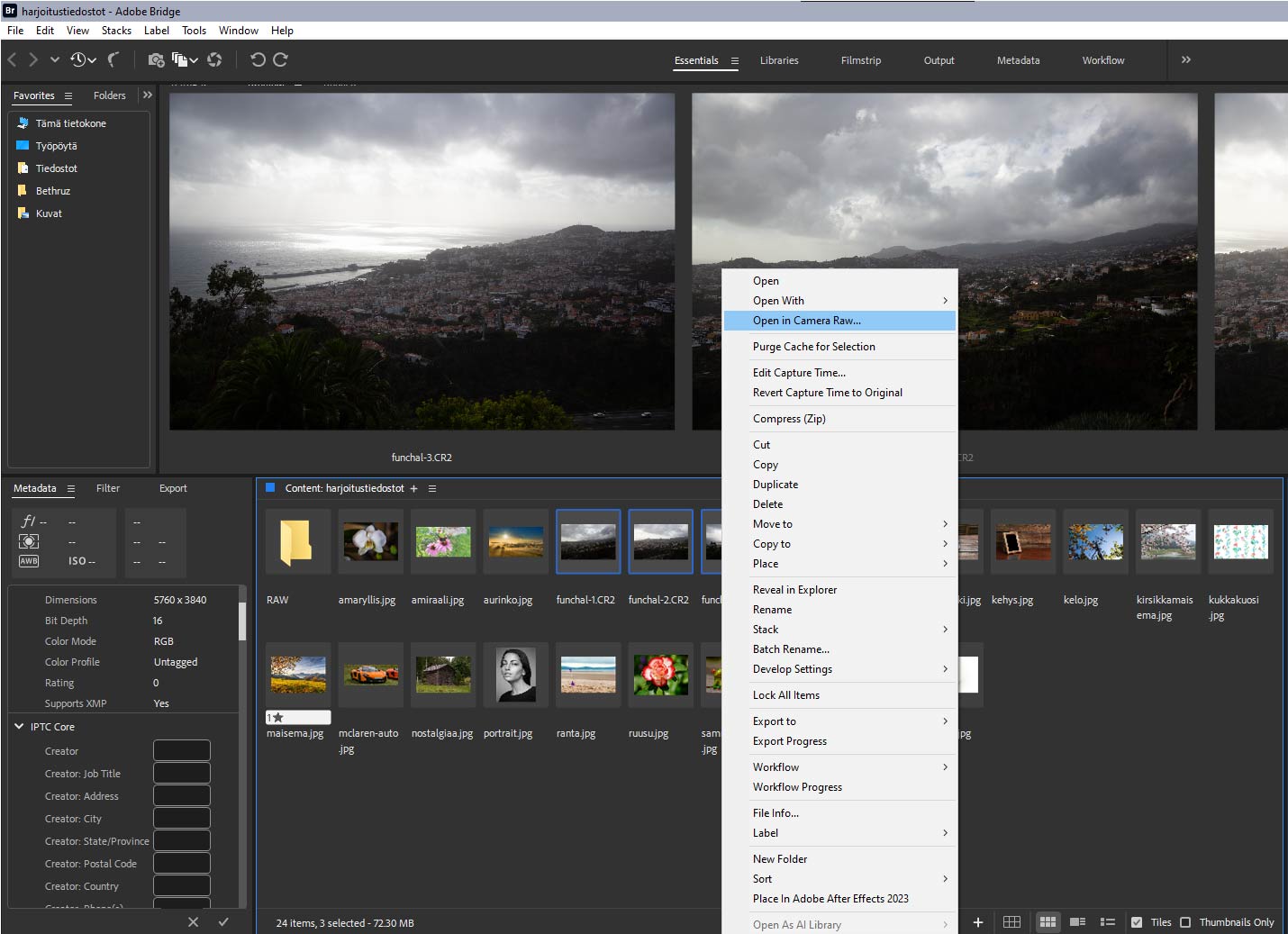Switch to the Folders tab

click(x=110, y=95)
